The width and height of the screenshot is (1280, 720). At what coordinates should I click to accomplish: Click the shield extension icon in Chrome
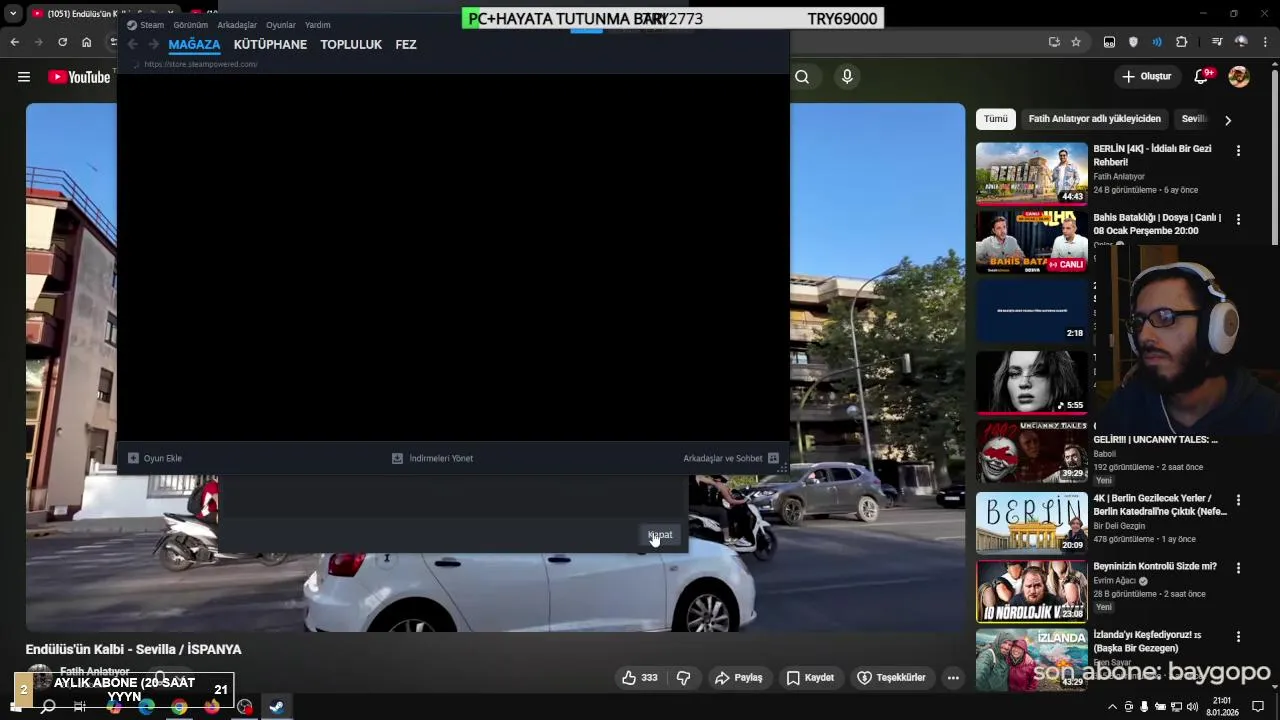pyautogui.click(x=1133, y=42)
